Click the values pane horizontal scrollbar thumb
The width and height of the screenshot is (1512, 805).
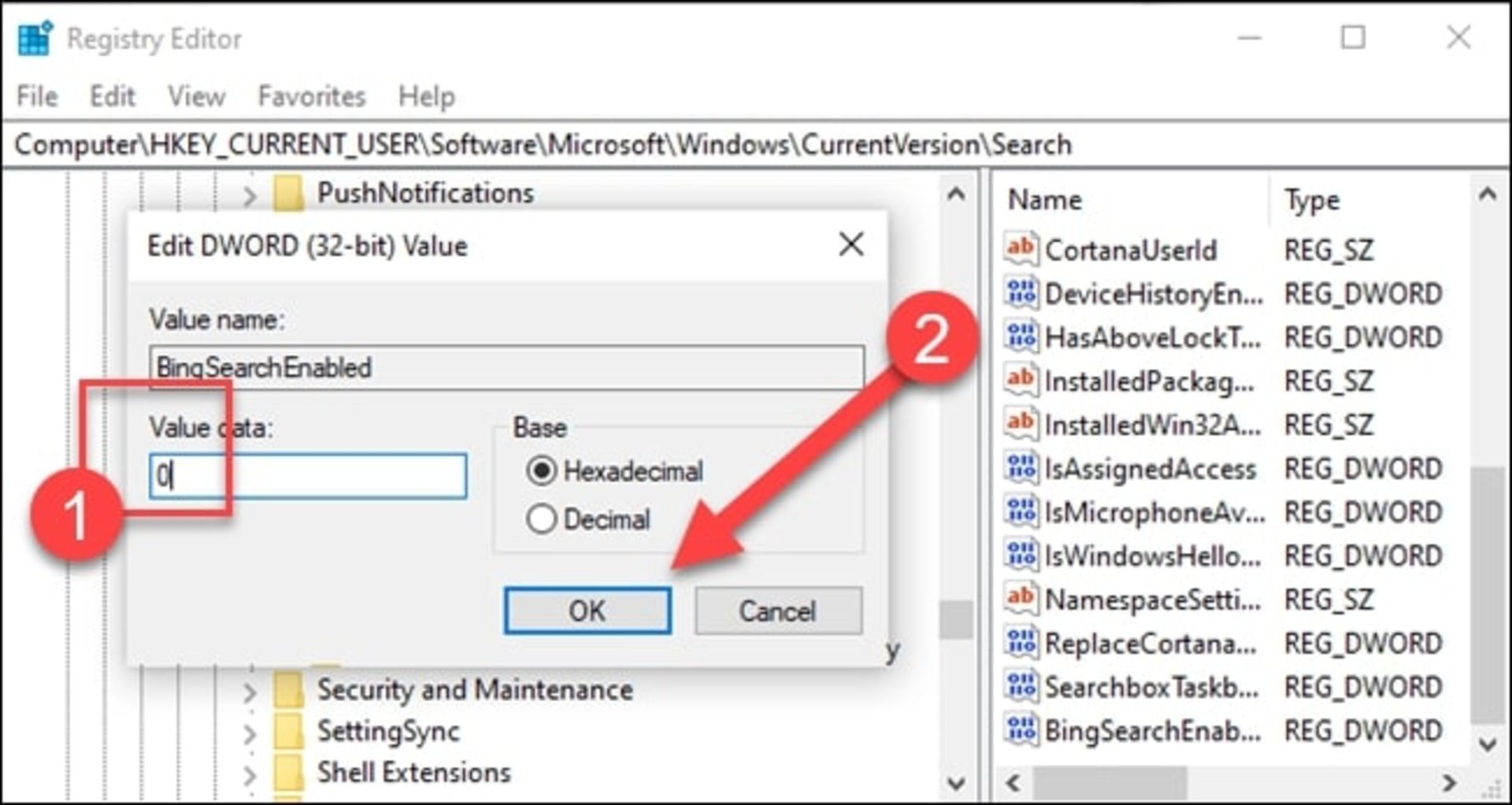[1110, 783]
